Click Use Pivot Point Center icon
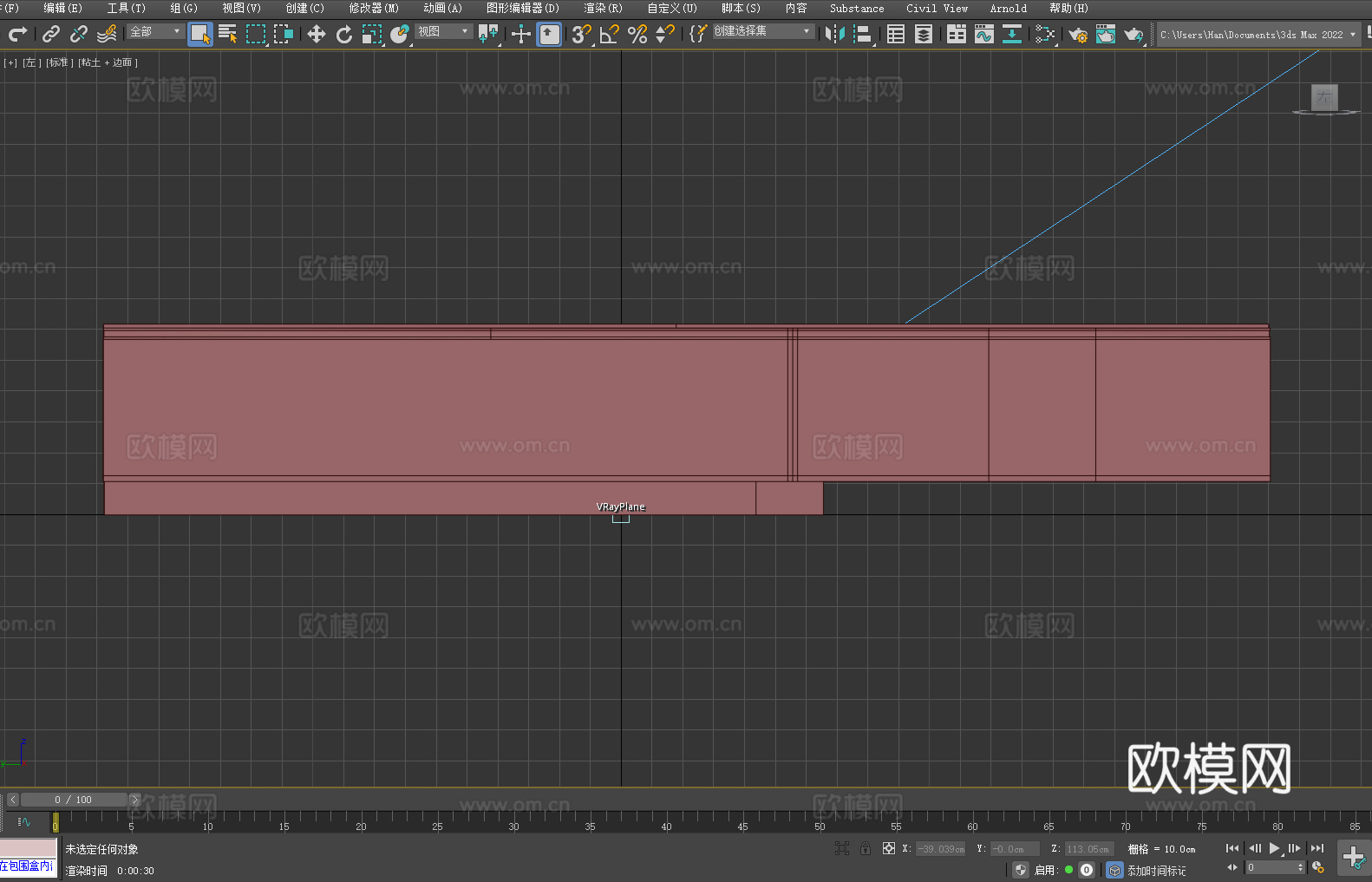 (488, 34)
